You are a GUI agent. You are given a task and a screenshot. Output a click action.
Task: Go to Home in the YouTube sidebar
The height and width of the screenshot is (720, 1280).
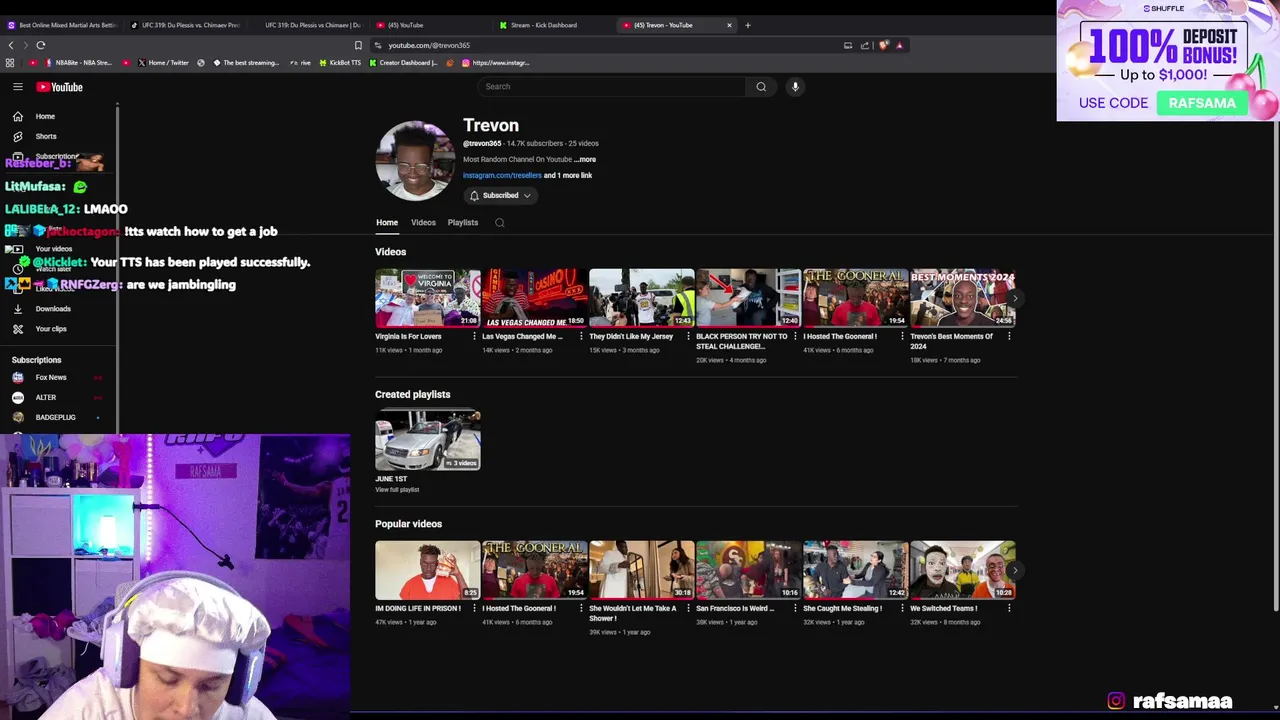45,116
